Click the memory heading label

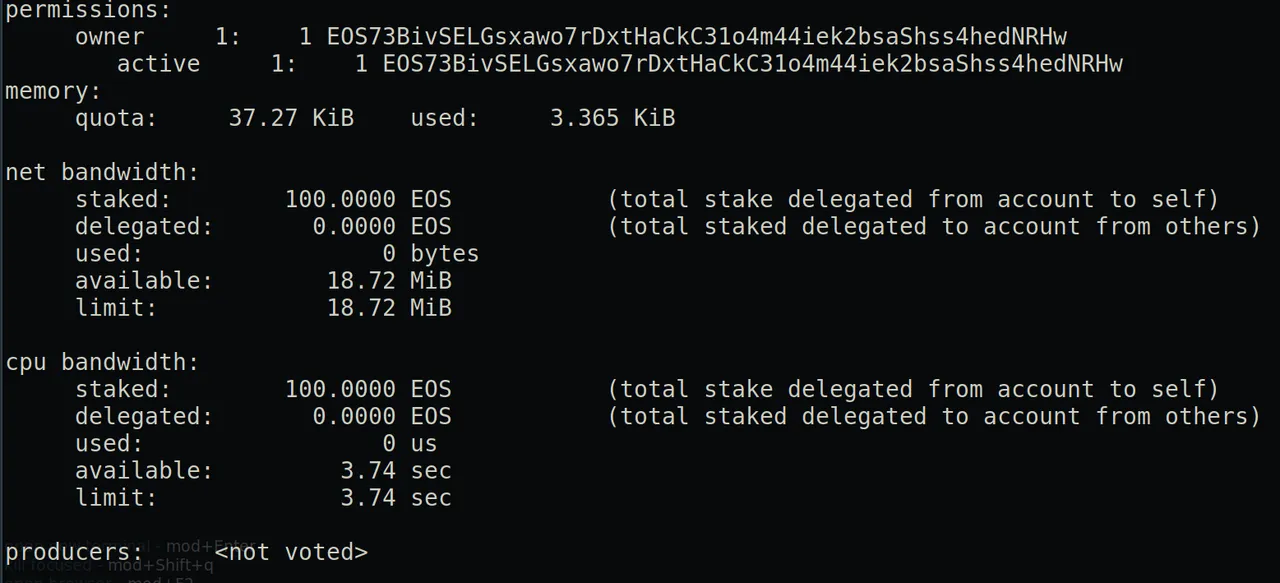coord(54,91)
